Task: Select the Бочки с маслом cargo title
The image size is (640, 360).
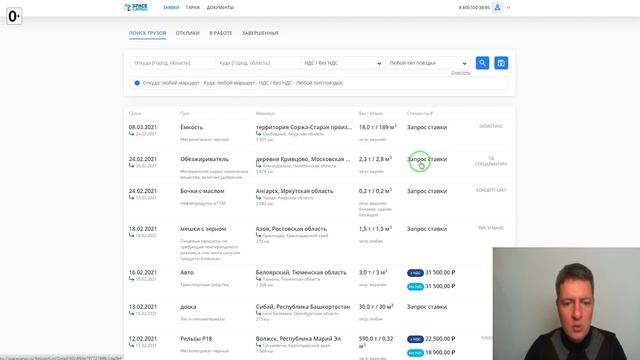Action: [202, 191]
